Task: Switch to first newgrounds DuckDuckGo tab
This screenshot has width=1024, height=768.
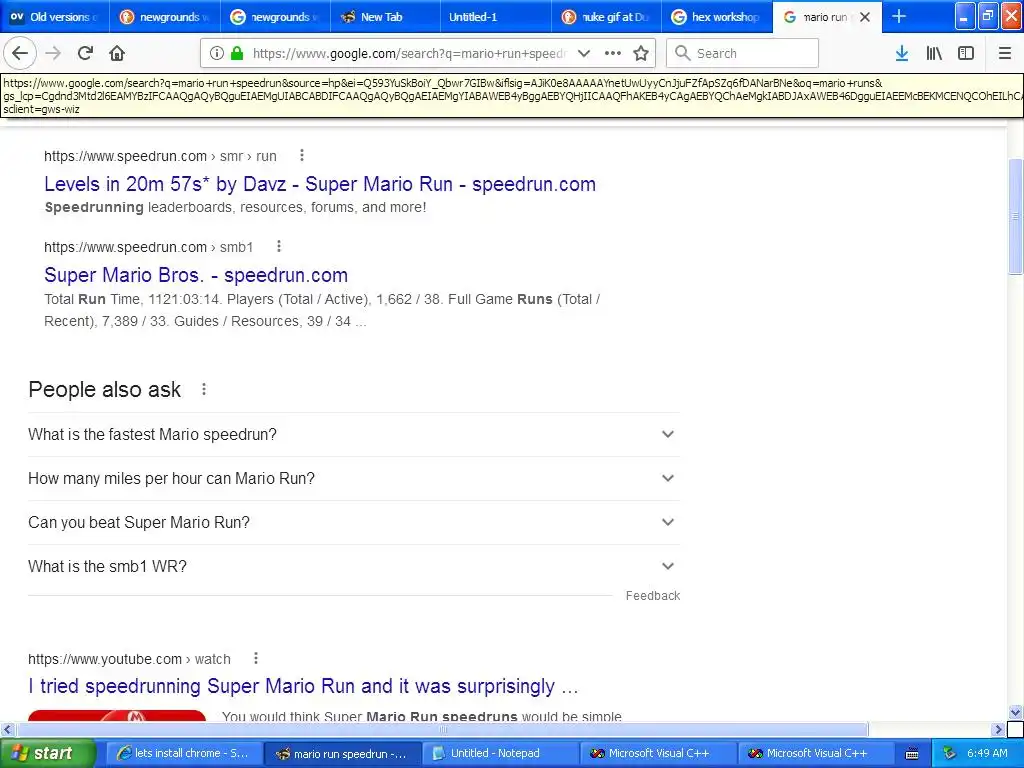Action: (165, 17)
